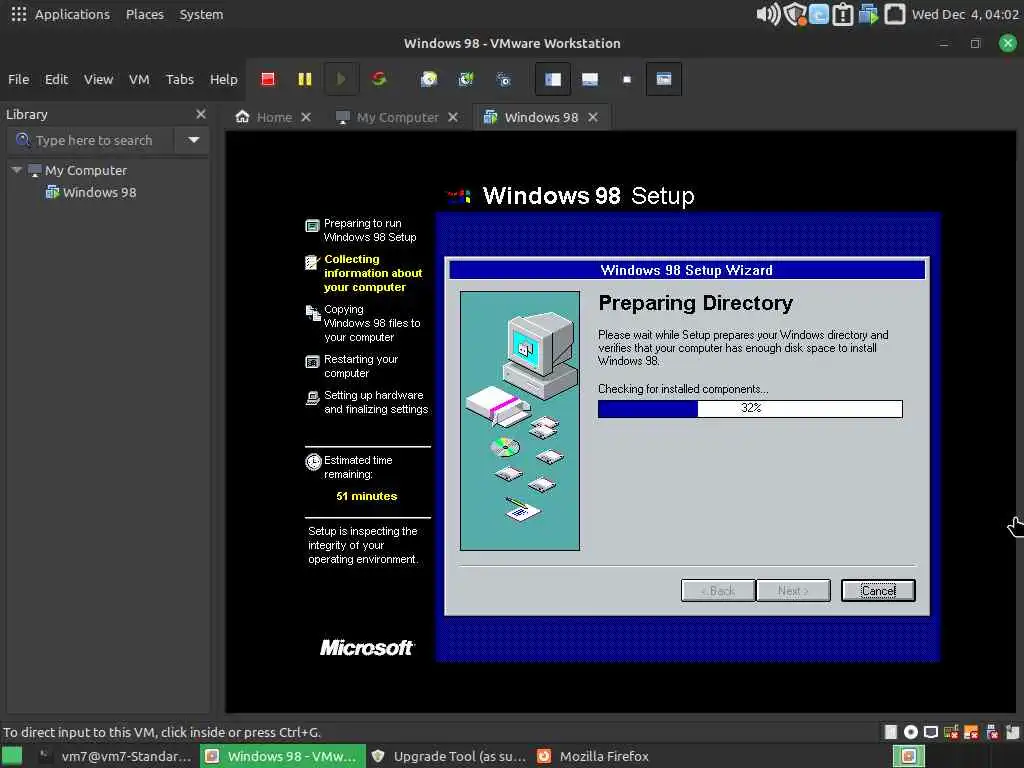This screenshot has height=768, width=1024.
Task: Open the Edit menu
Action: pyautogui.click(x=56, y=79)
